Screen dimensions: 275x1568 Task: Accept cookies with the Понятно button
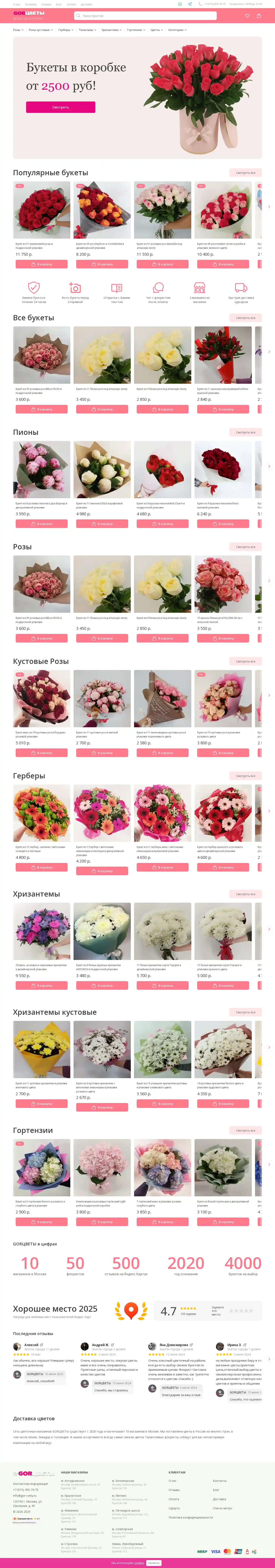[154, 1562]
